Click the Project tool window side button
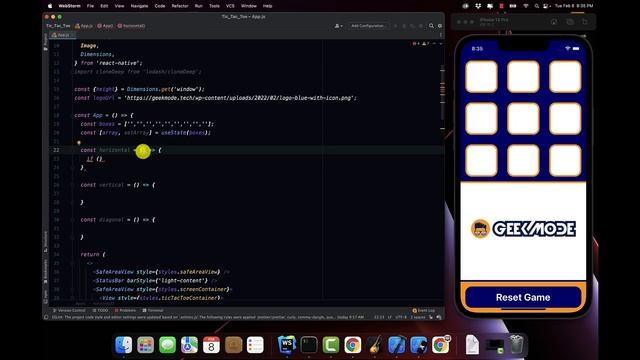 click(45, 42)
